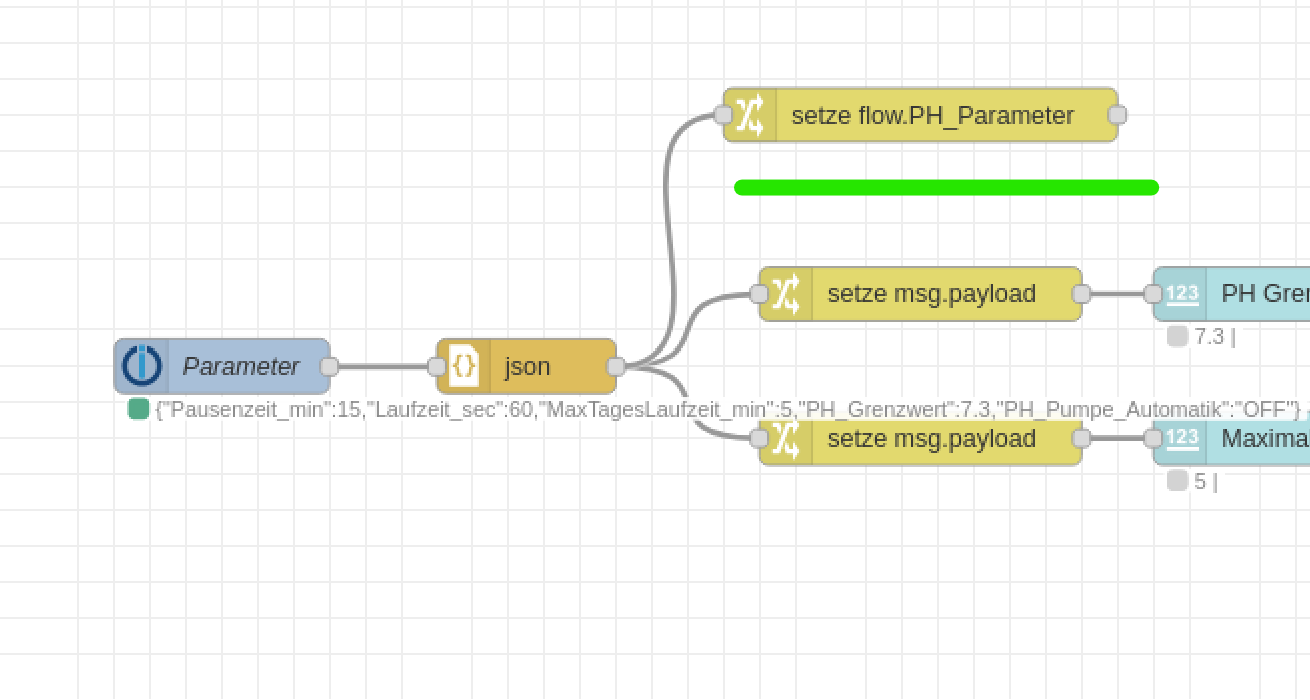The image size is (1310, 700).
Task: Click the curly braces icon on json node
Action: pyautogui.click(x=464, y=366)
